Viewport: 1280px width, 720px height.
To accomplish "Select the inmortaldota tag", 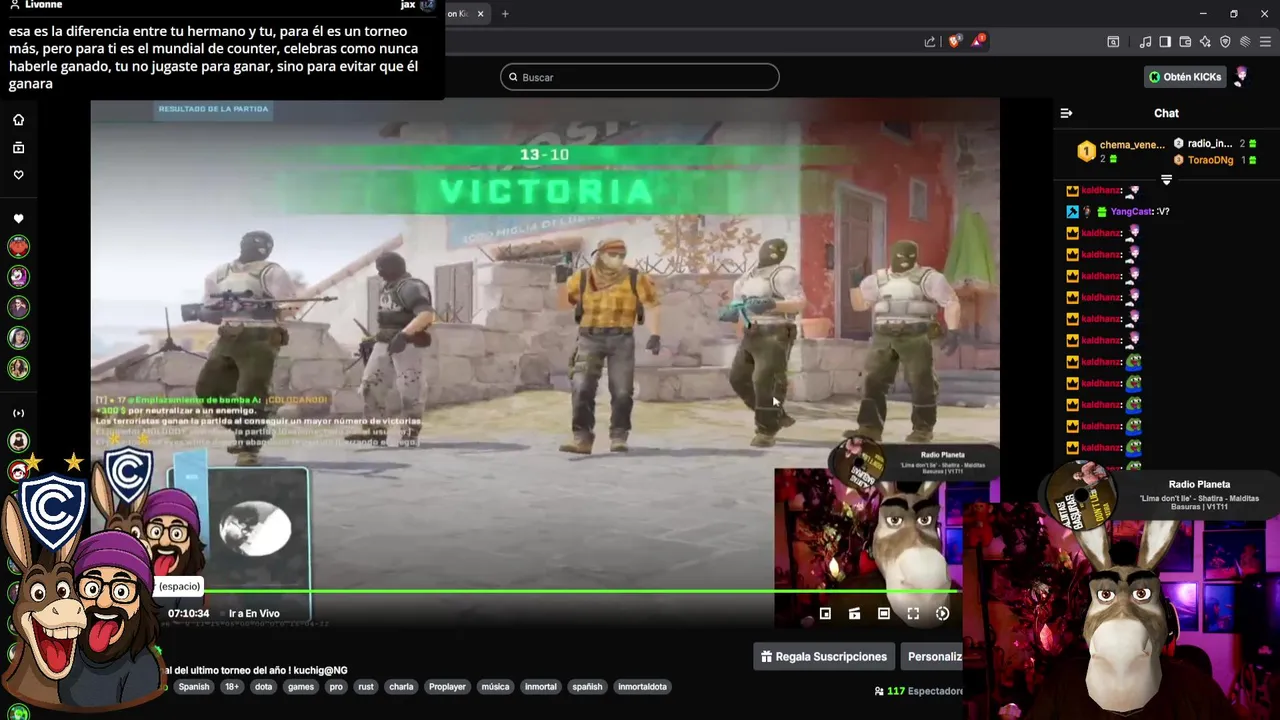I will (x=642, y=687).
